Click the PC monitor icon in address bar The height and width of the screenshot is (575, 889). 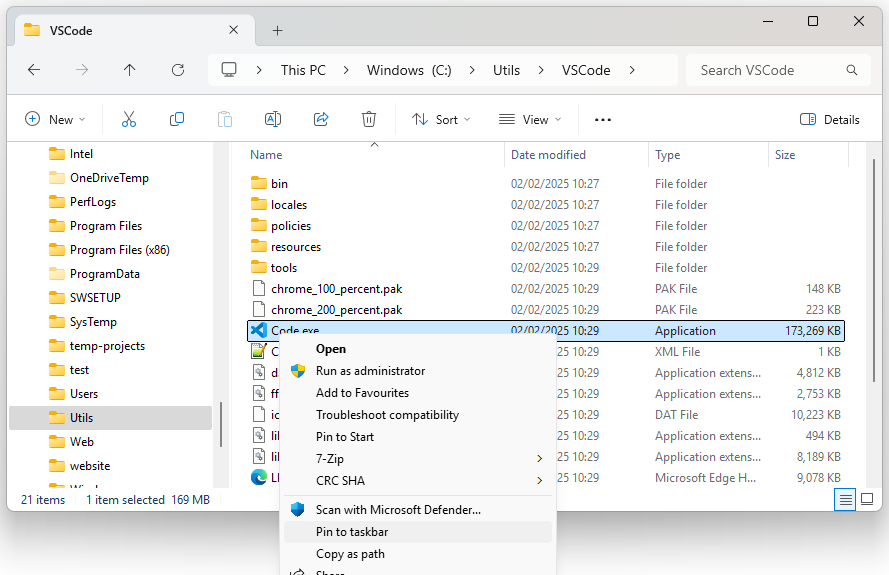click(x=229, y=70)
